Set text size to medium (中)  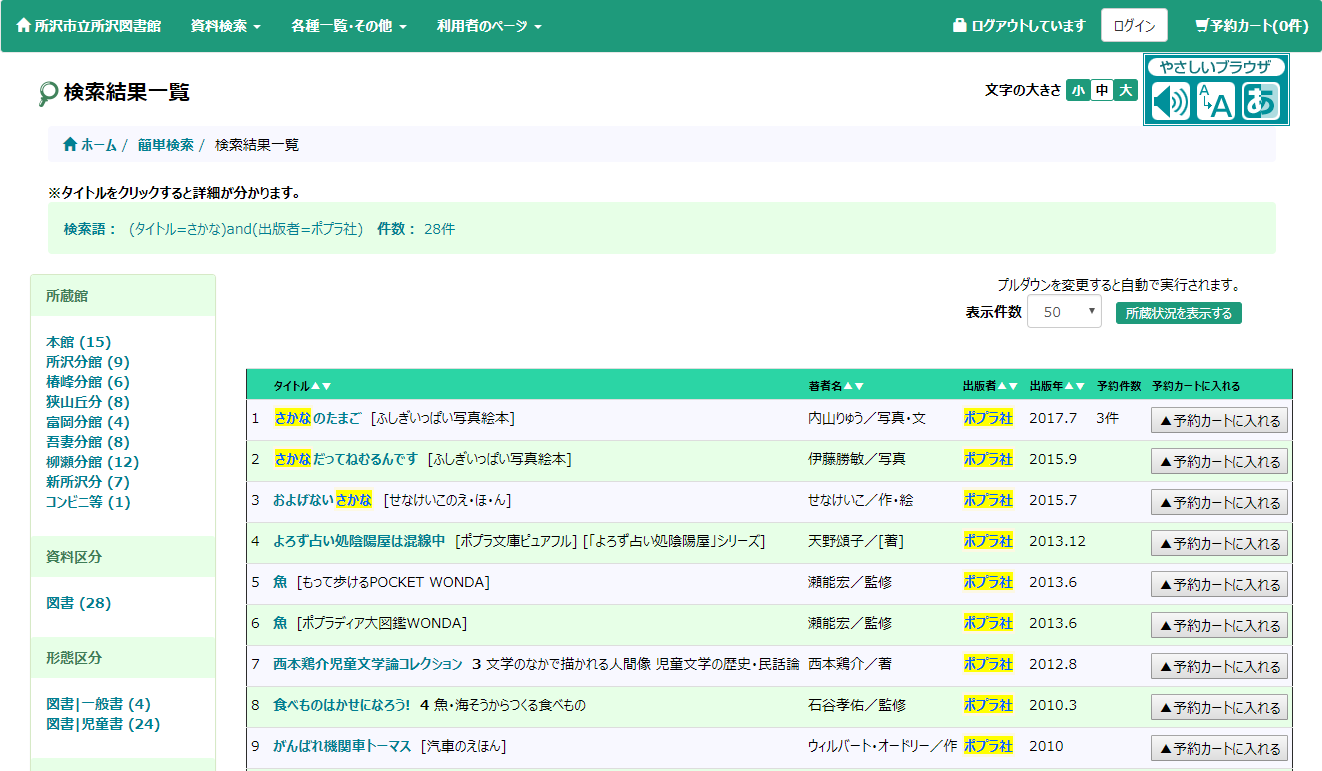coord(1102,90)
